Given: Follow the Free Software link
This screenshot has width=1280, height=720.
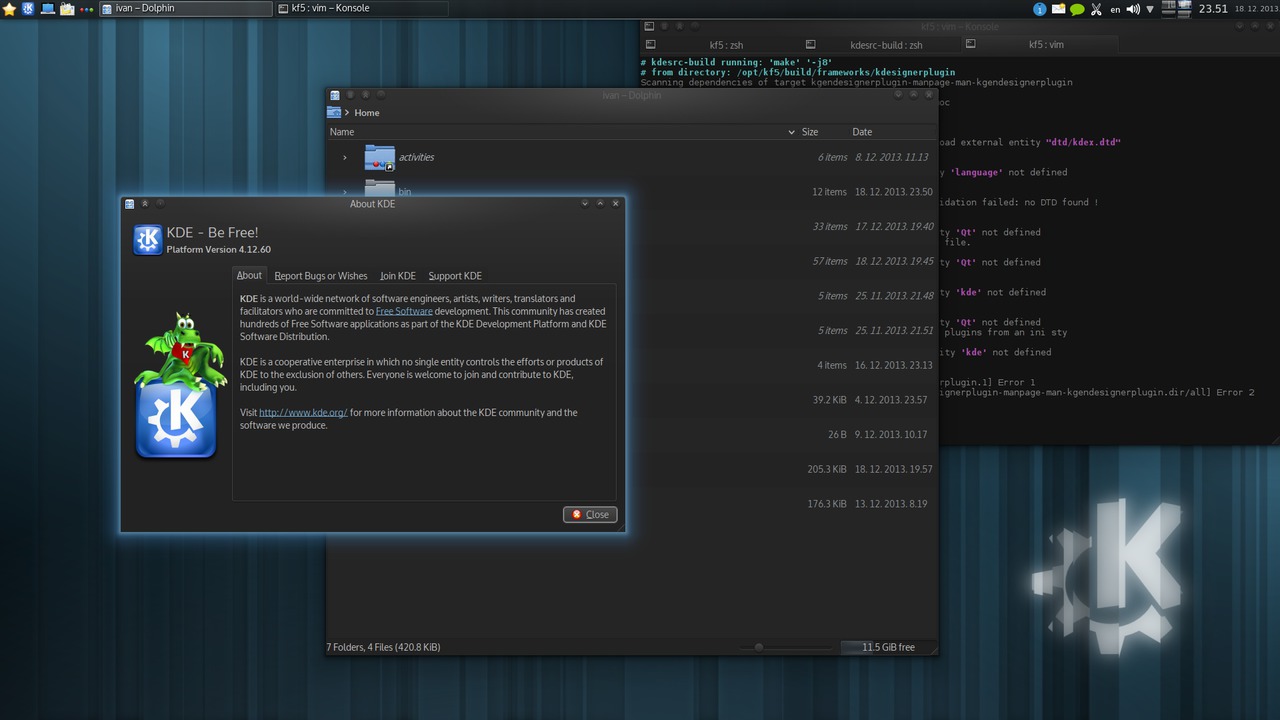Looking at the screenshot, I should click(404, 311).
